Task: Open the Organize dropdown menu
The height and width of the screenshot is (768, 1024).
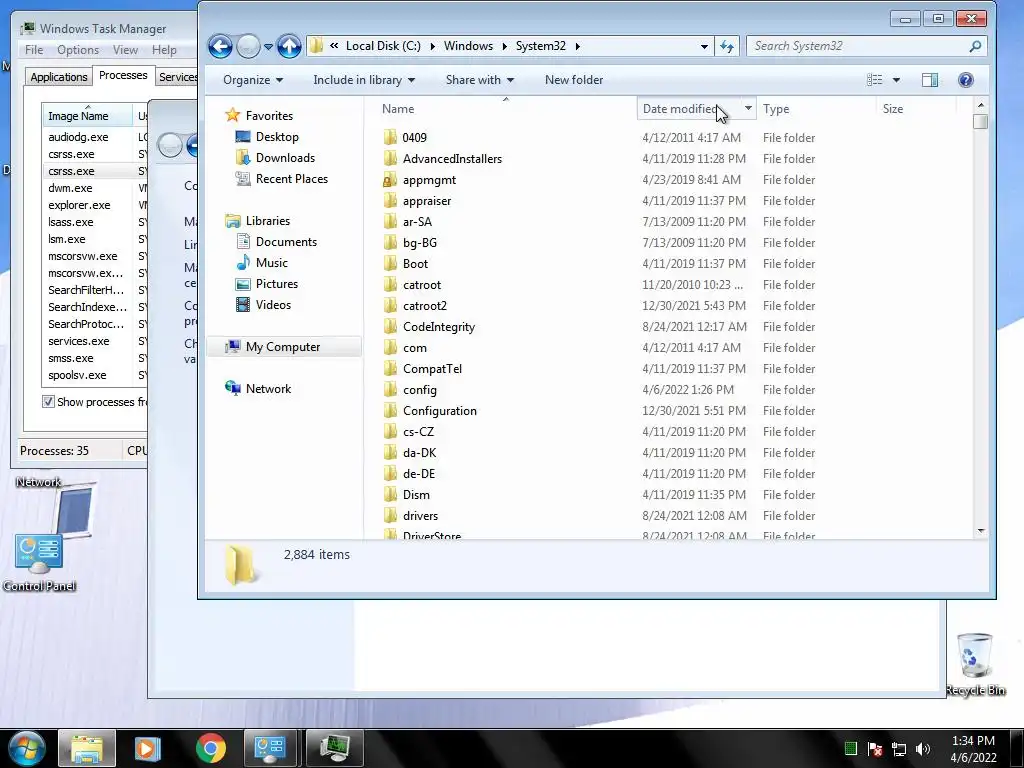Action: pos(253,80)
